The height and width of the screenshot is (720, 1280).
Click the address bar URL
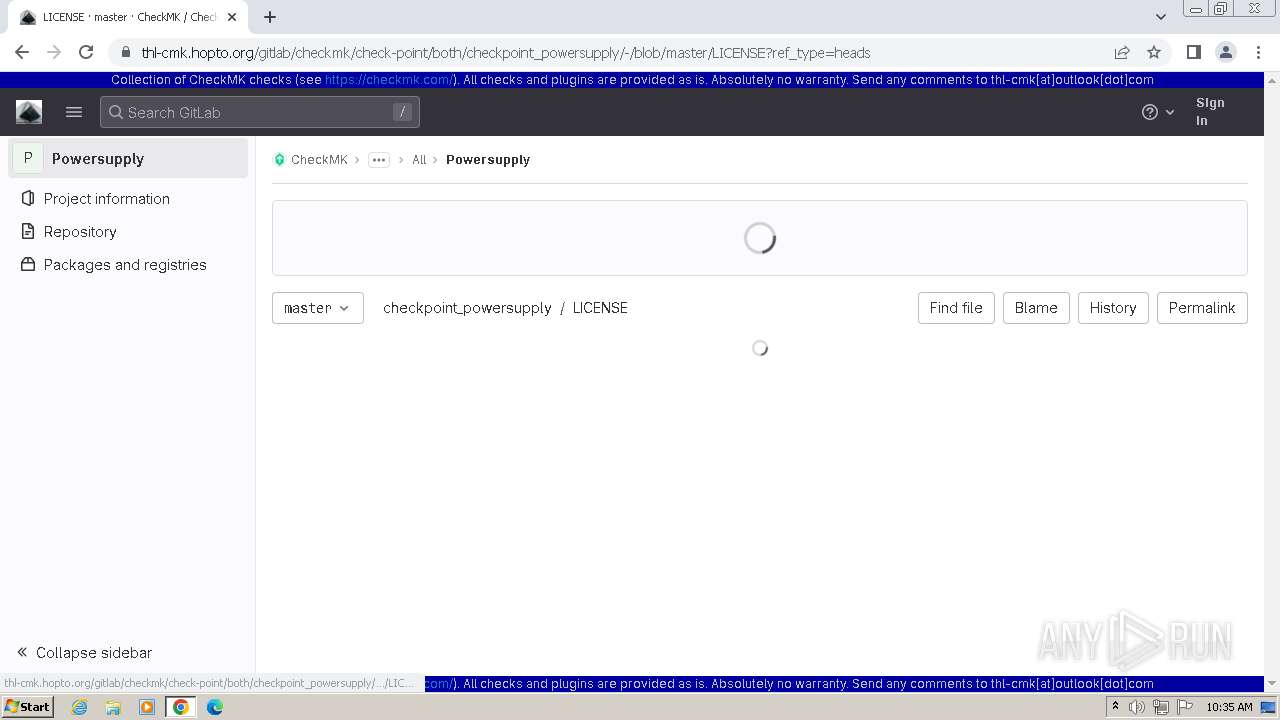(506, 53)
